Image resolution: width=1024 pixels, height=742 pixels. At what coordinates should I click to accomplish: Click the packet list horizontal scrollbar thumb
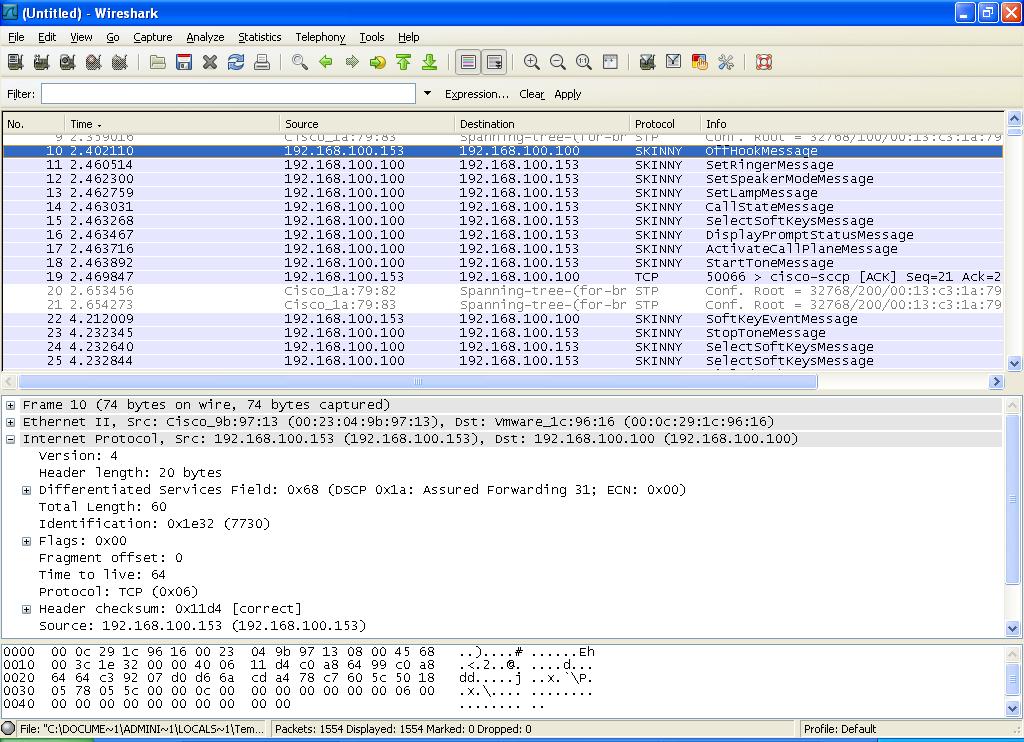coord(418,381)
